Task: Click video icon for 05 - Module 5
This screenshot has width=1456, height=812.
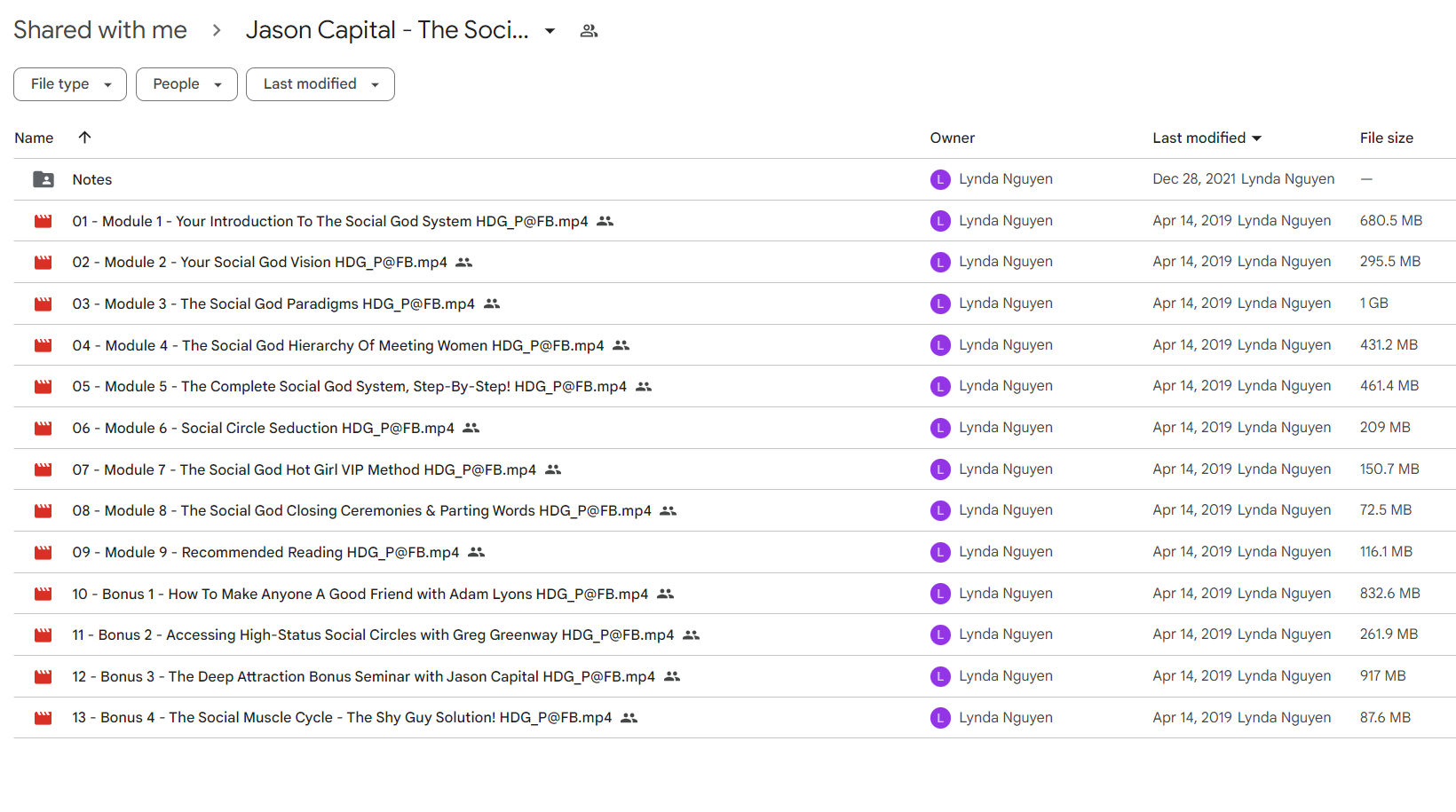Action: 43,387
